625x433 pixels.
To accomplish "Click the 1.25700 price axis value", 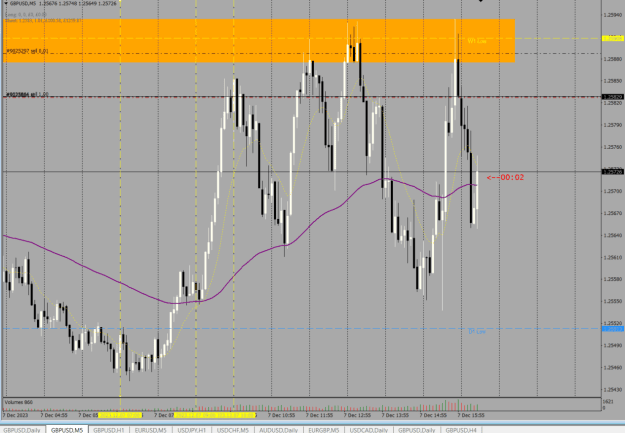I will click(612, 191).
